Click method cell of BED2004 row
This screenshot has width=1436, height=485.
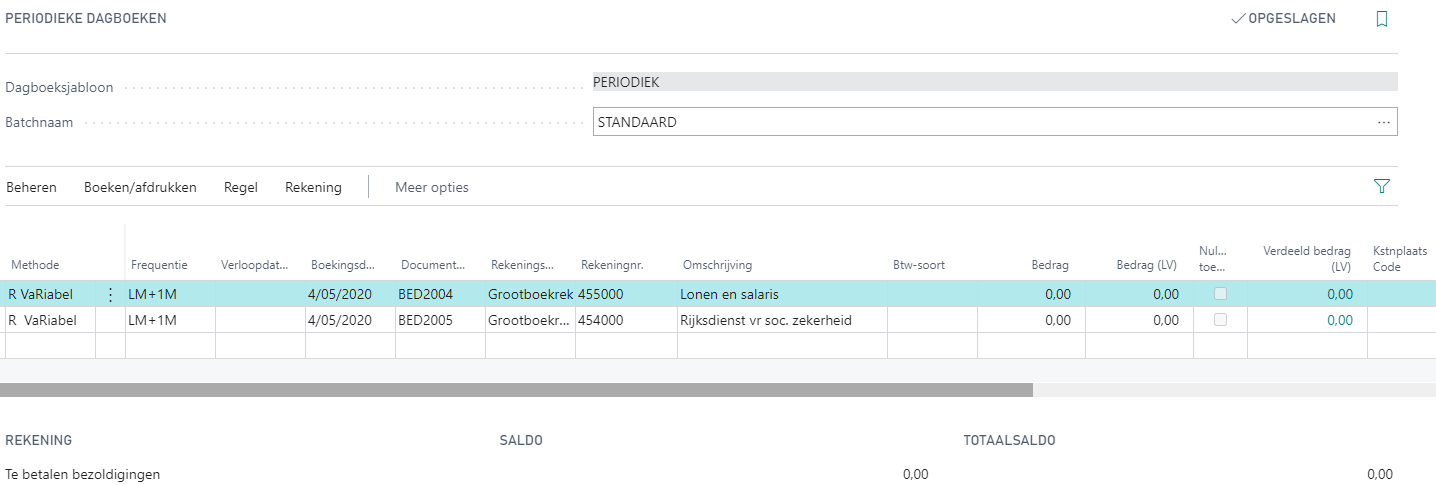[50, 295]
